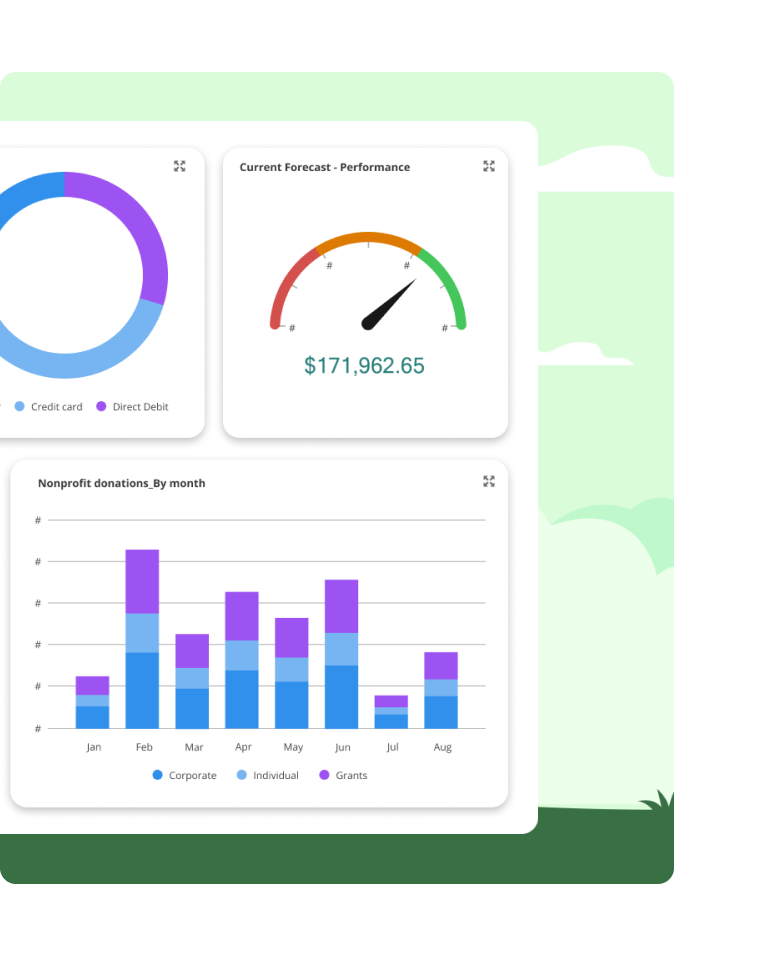This screenshot has height=957, width=767.
Task: Click the Aug Corporate bar segment
Action: (x=441, y=712)
